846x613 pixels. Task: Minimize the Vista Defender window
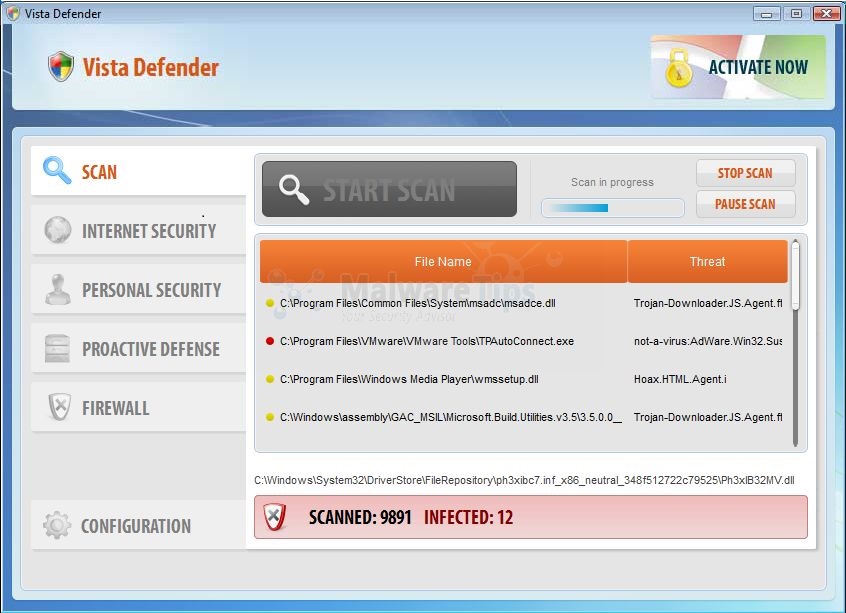(766, 13)
